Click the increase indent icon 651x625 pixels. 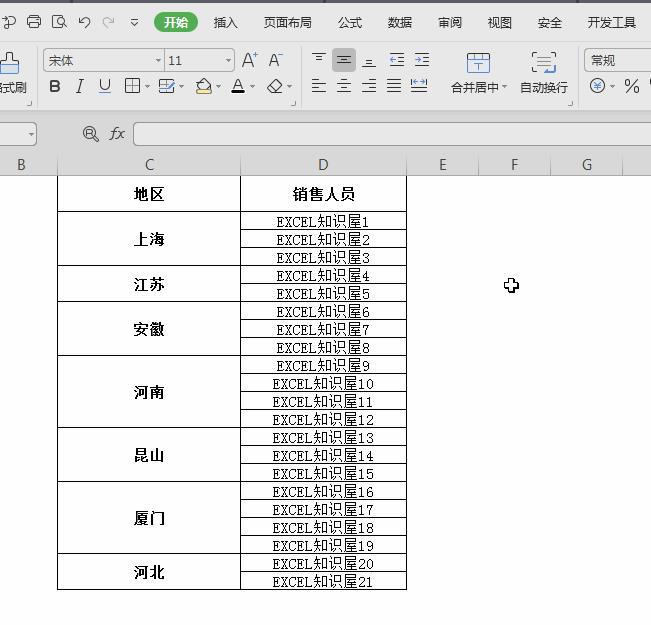pyautogui.click(x=422, y=60)
